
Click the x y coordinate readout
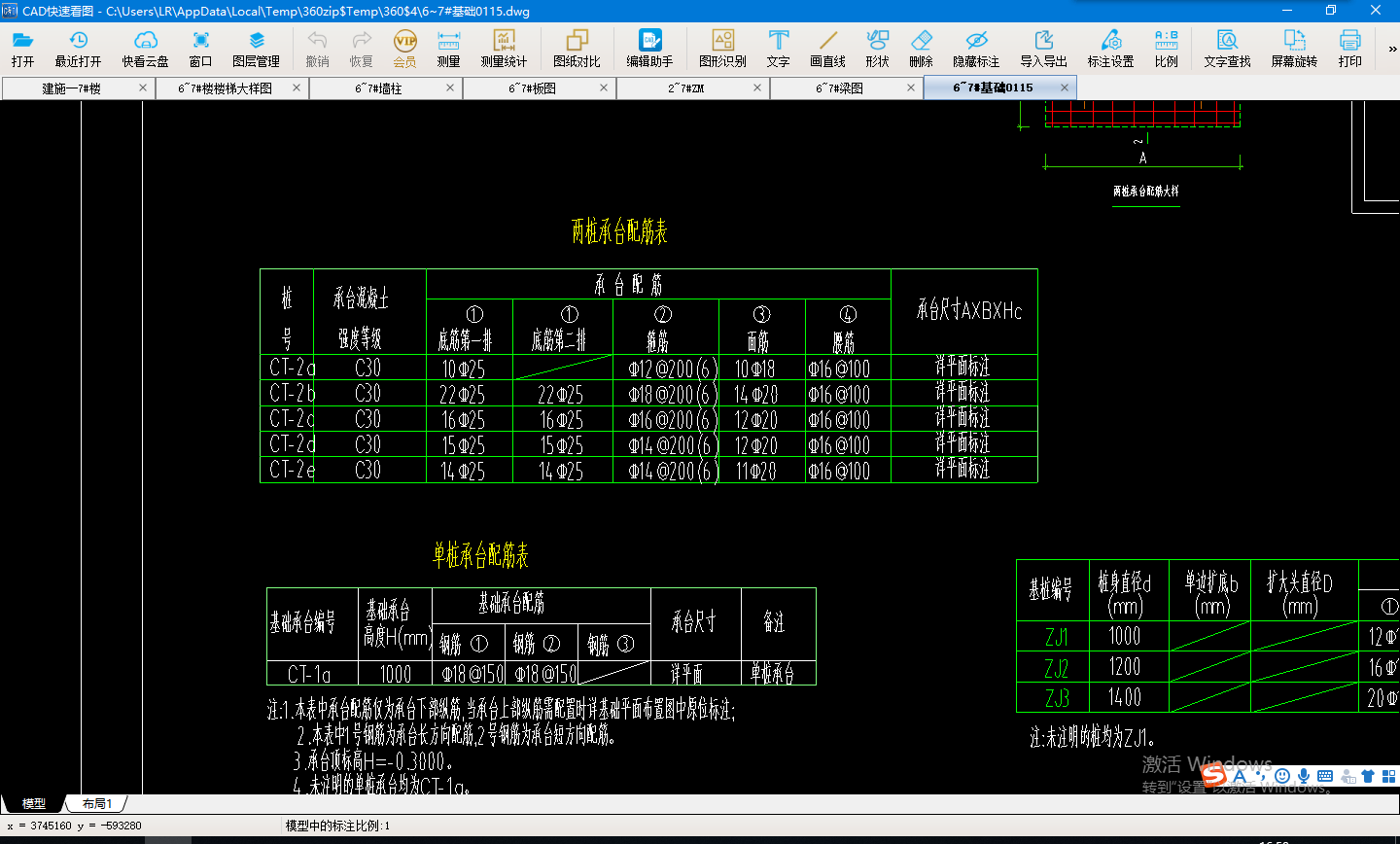click(74, 826)
